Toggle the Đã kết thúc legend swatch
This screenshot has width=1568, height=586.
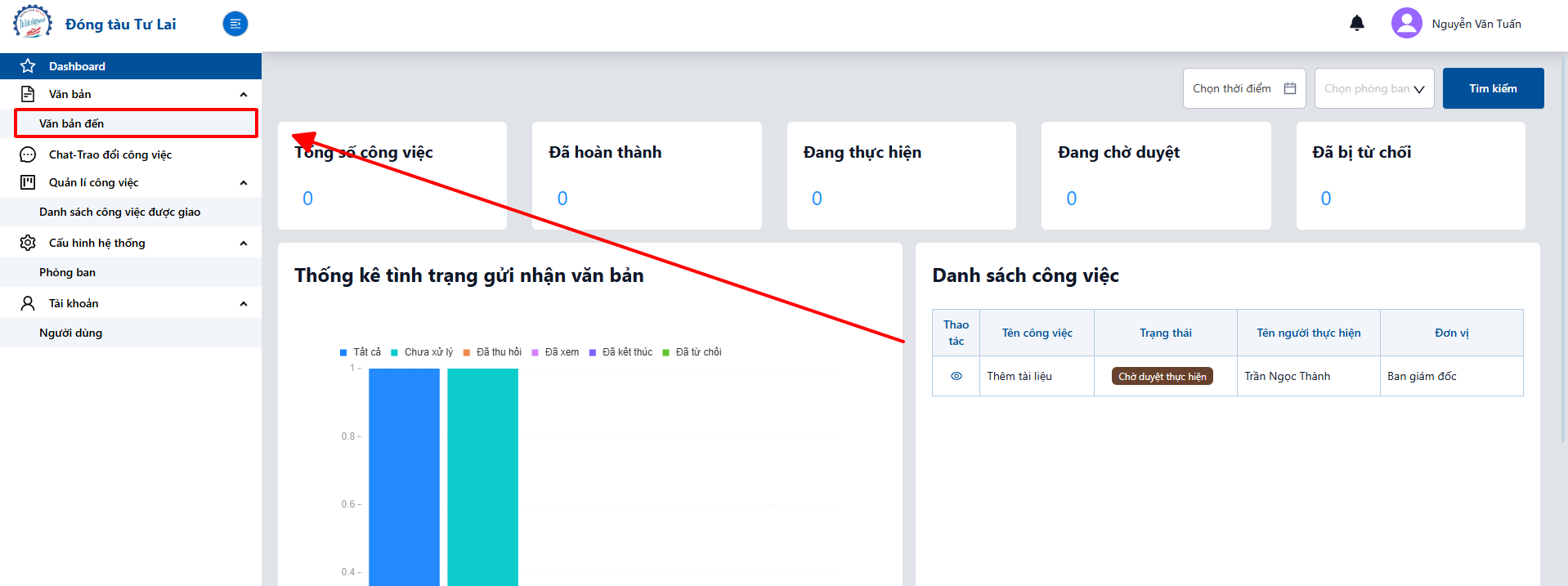click(593, 352)
